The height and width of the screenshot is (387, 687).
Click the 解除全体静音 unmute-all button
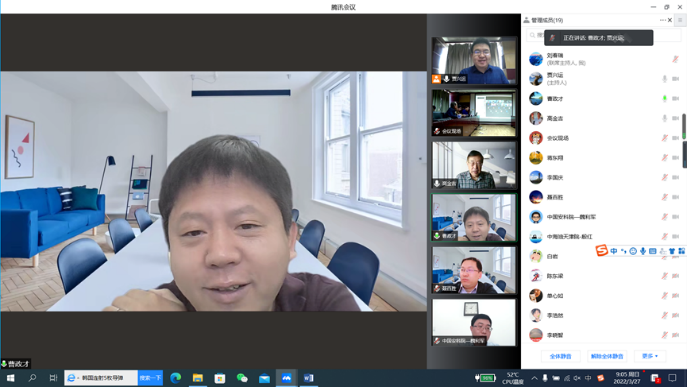(607, 356)
